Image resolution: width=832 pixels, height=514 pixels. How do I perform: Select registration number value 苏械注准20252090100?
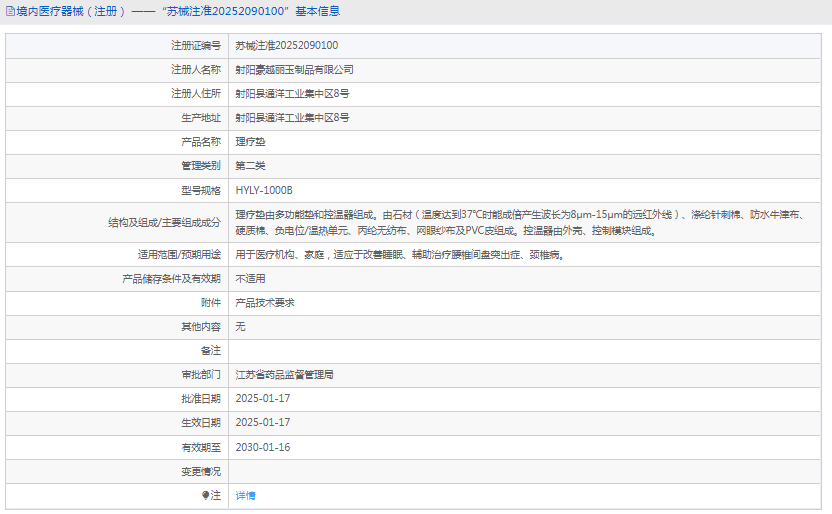(287, 46)
